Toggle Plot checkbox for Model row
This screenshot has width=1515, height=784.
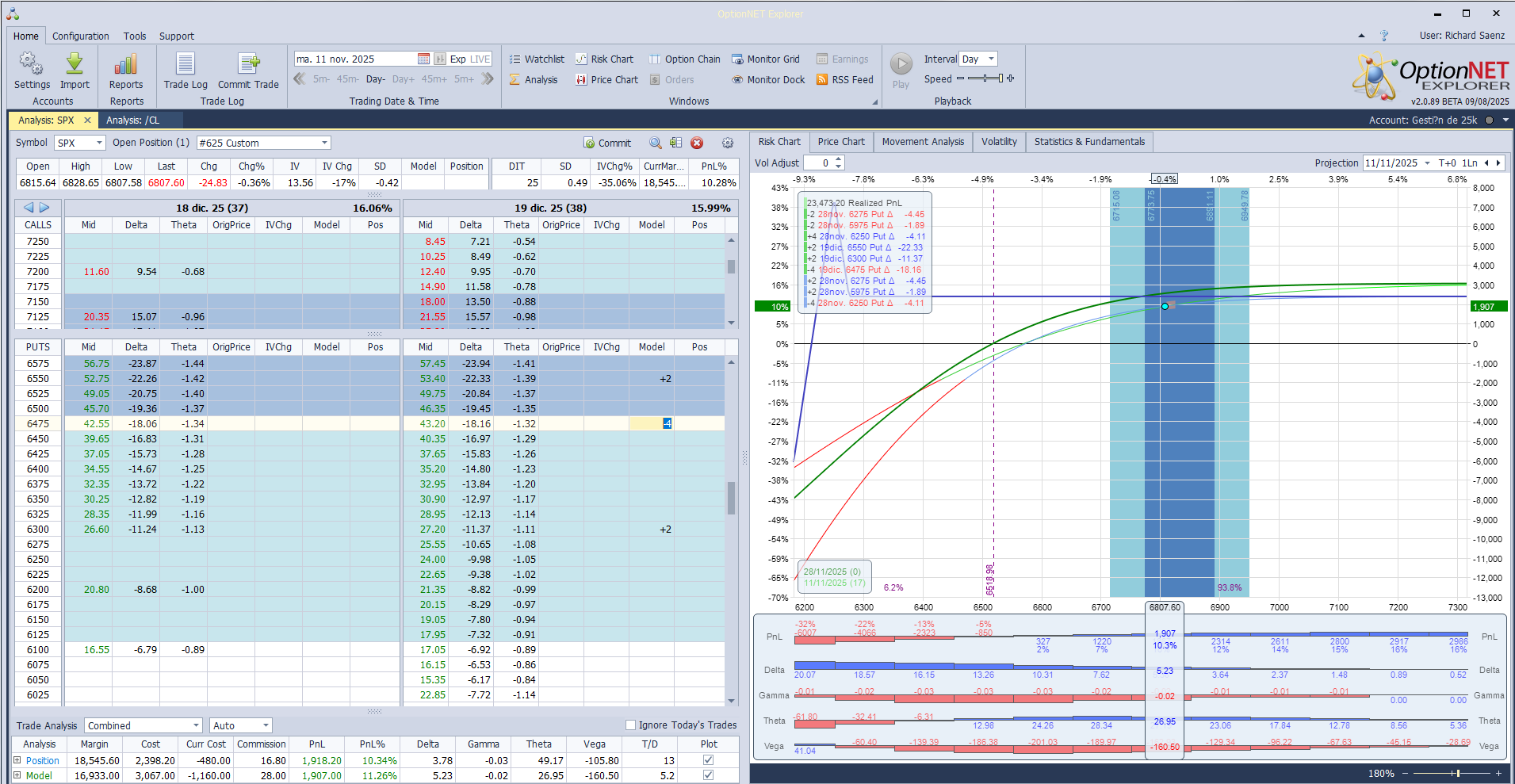coord(708,775)
